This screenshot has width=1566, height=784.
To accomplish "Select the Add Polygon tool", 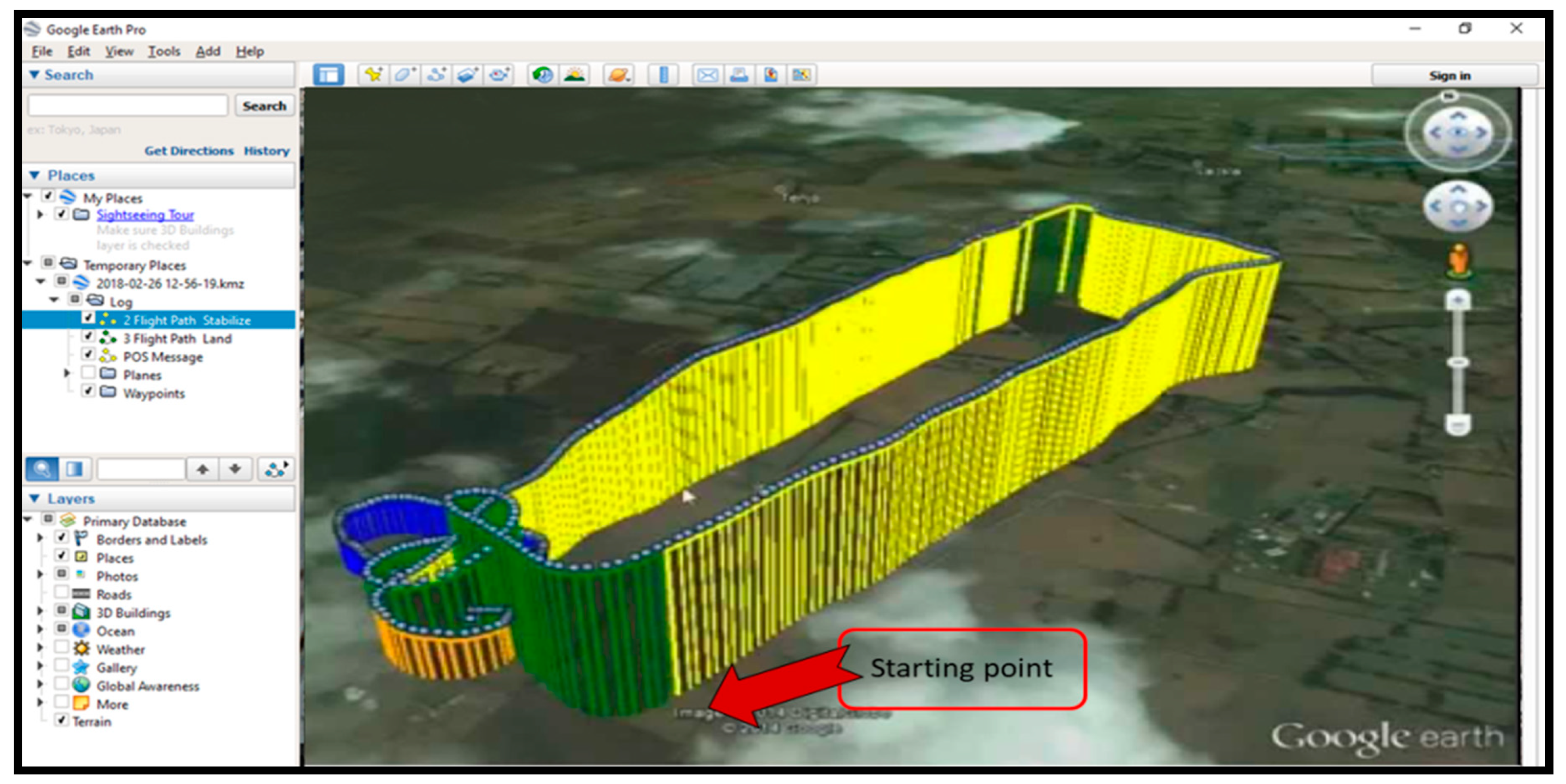I will pos(404,75).
